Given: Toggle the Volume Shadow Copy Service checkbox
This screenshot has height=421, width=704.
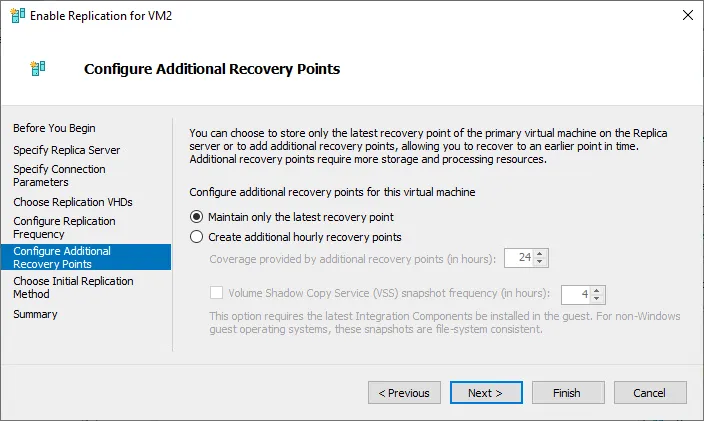Looking at the screenshot, I should pyautogui.click(x=217, y=294).
